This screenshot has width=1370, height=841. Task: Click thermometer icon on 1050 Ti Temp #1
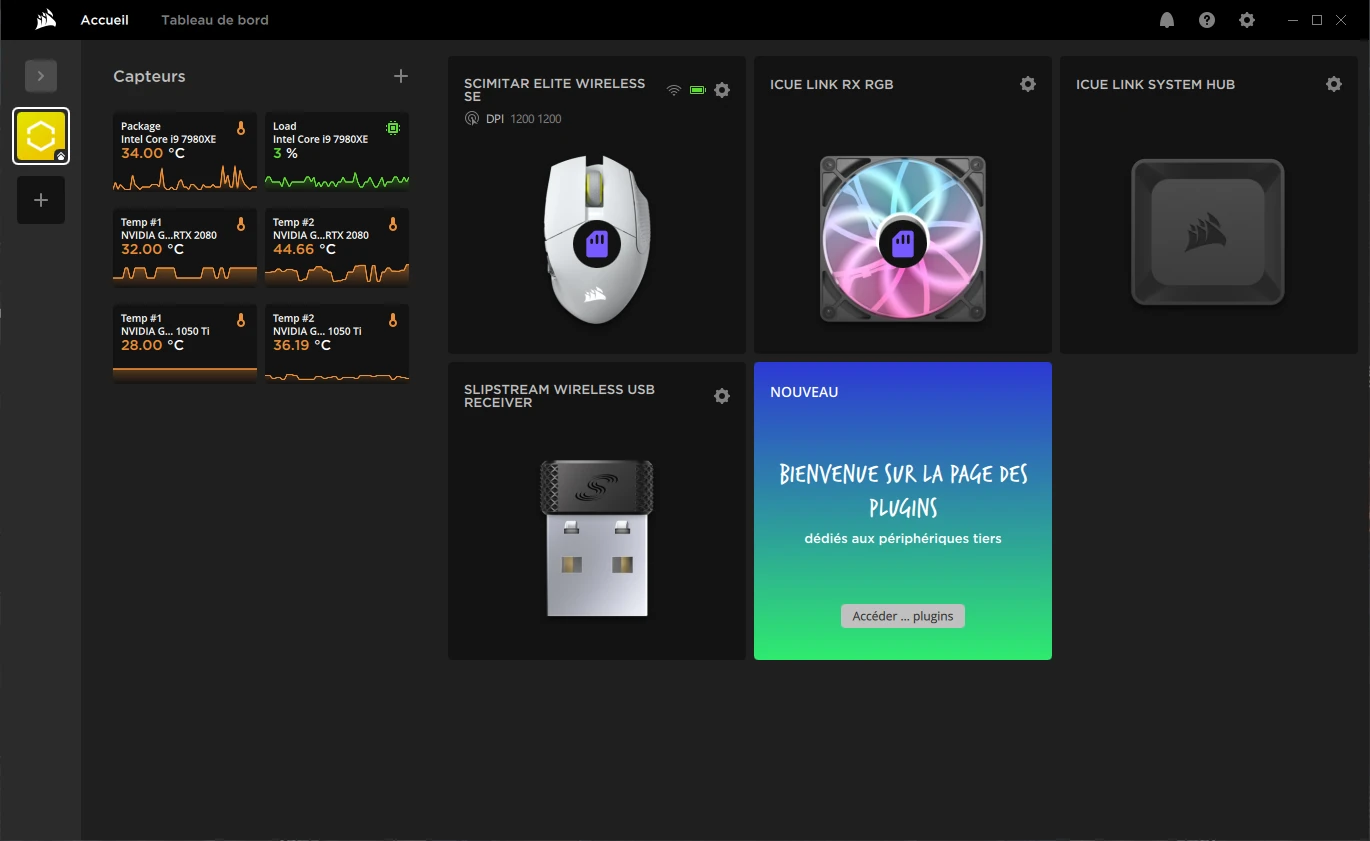pos(241,320)
